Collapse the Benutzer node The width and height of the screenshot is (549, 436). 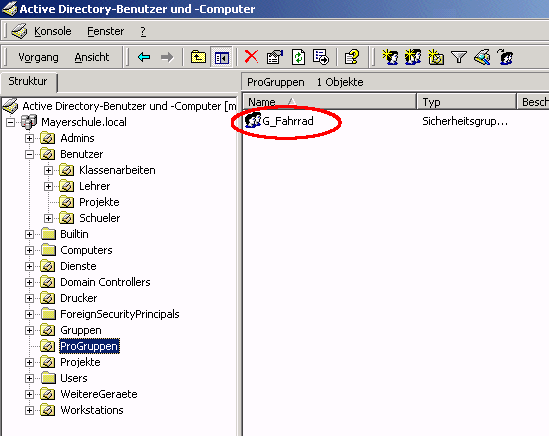[29, 154]
